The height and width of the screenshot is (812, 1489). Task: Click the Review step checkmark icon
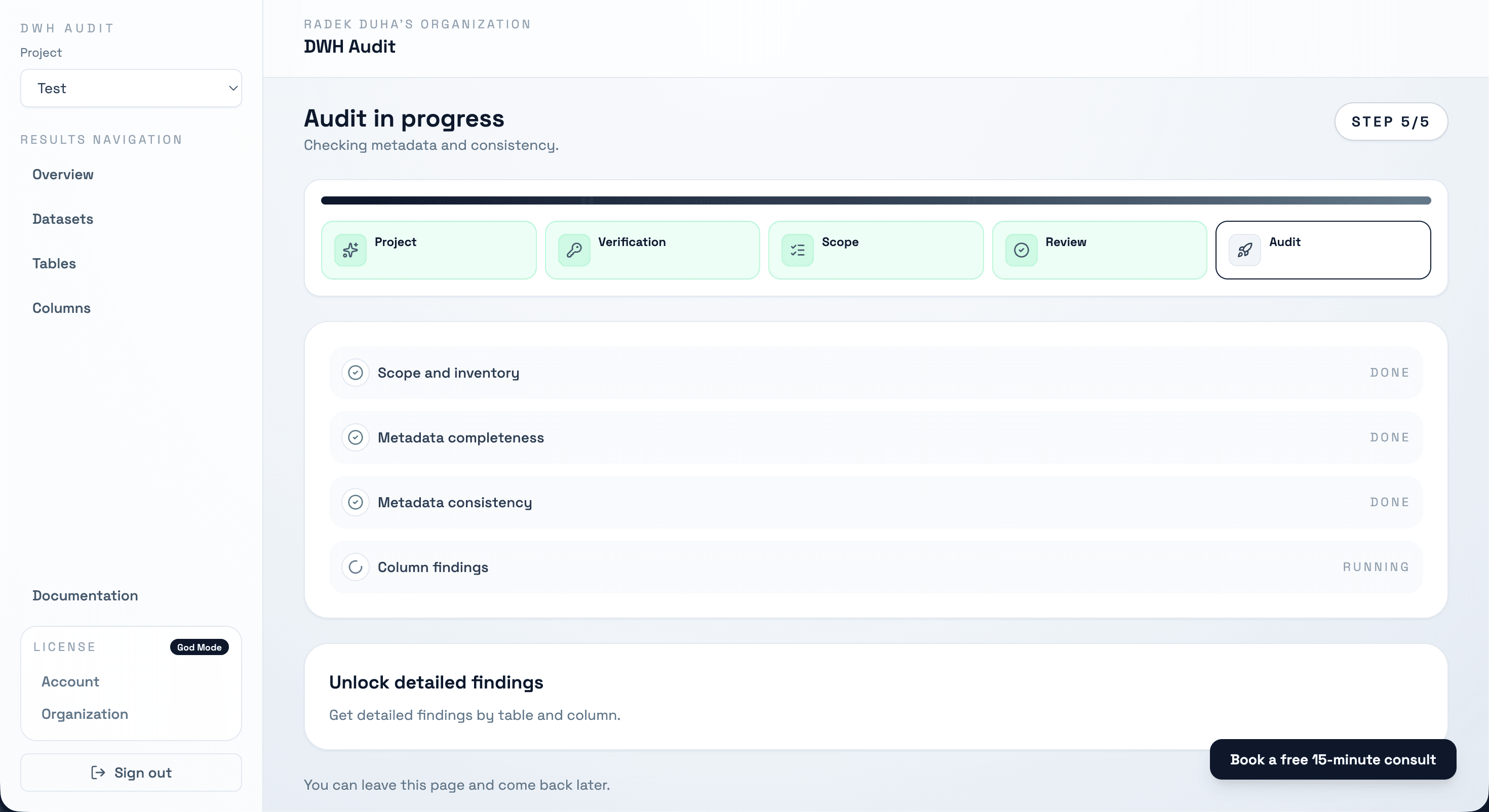pos(1021,250)
